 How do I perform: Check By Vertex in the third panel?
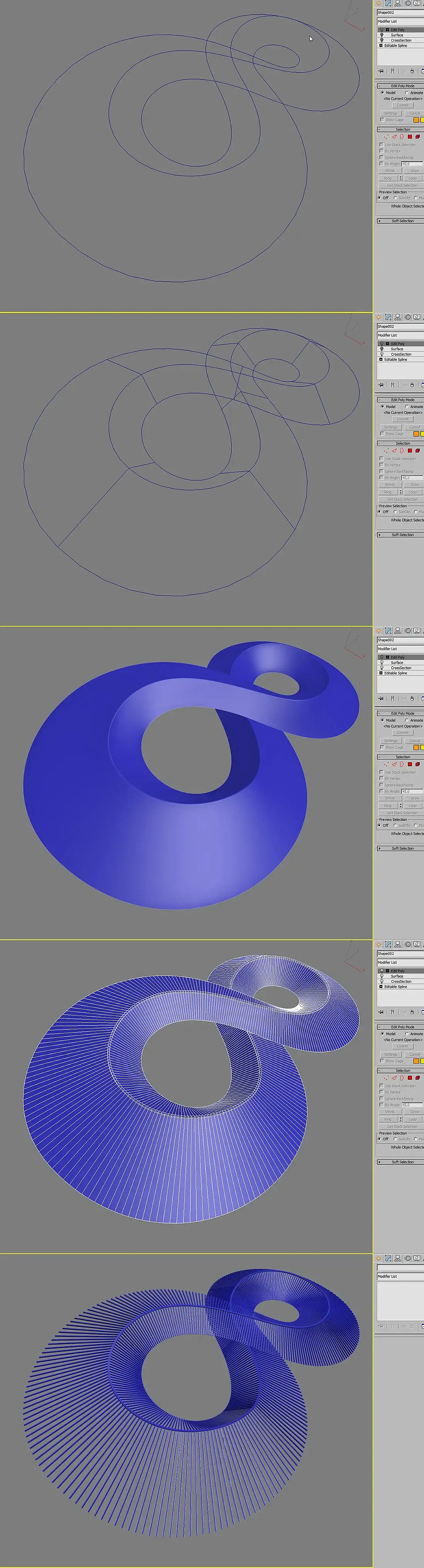(x=382, y=779)
